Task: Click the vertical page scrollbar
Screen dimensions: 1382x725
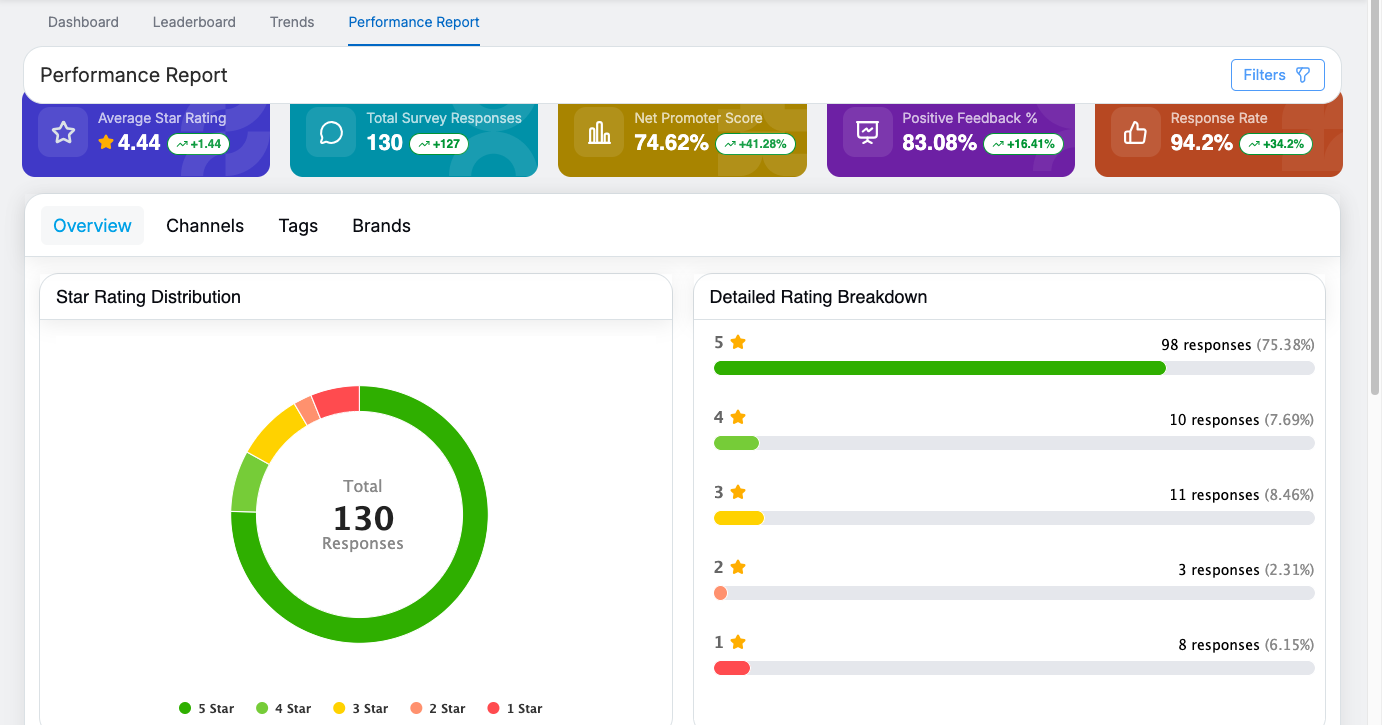Action: point(1374,200)
